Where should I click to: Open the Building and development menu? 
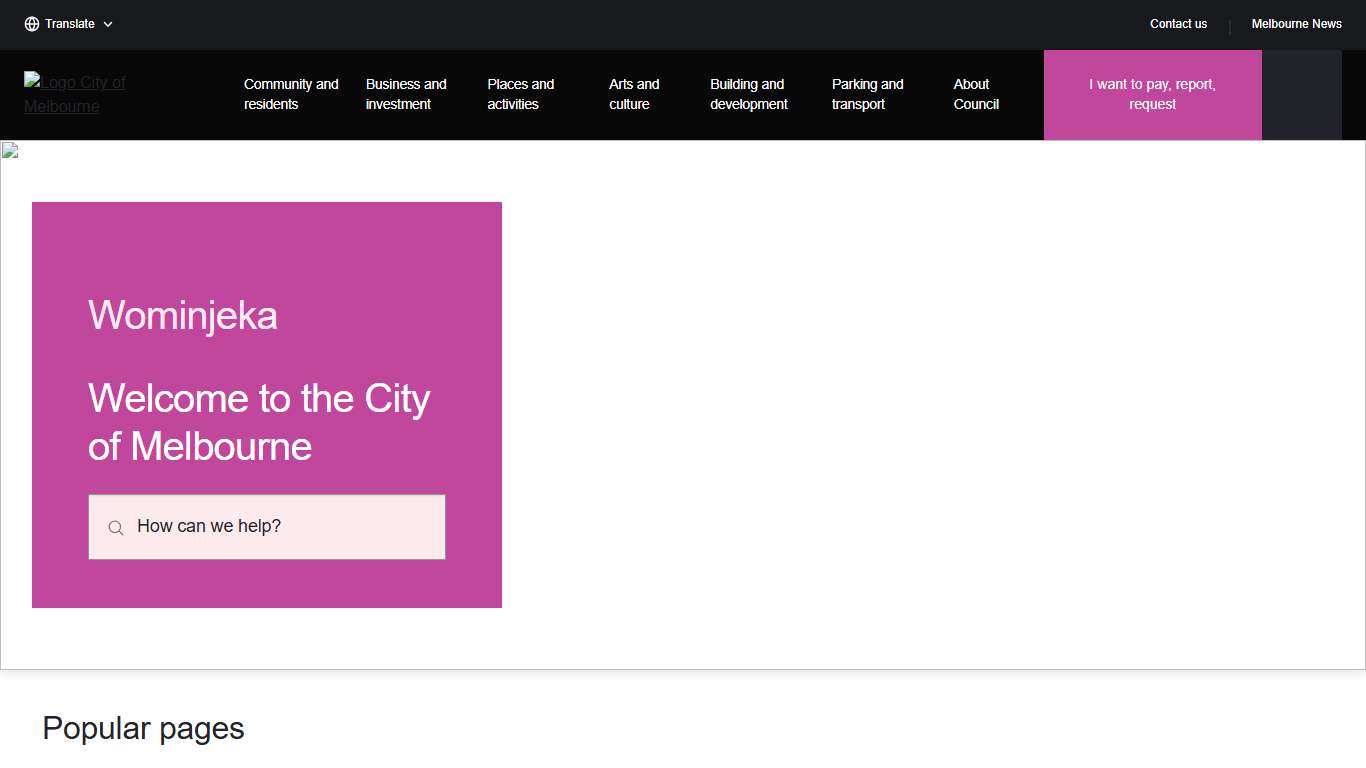[747, 94]
